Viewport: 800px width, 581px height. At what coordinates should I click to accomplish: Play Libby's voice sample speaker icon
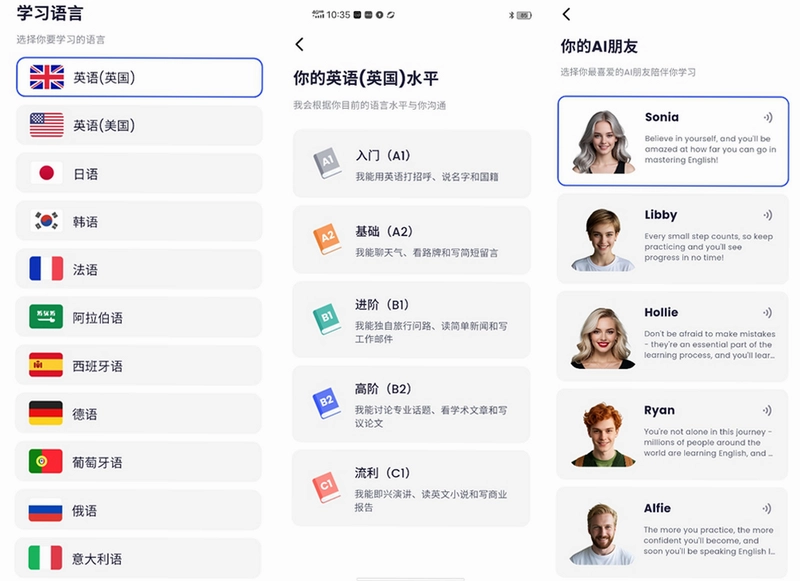(x=768, y=215)
